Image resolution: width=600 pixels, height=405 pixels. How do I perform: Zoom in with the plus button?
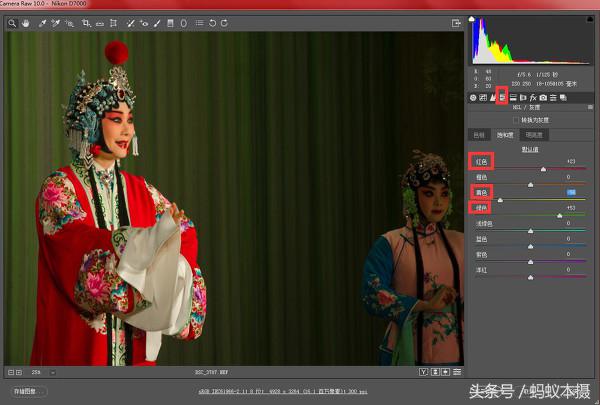point(19,372)
